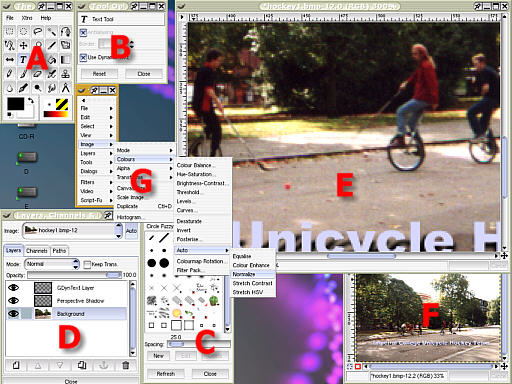The image size is (512, 384).
Task: Click the Reset button in Tool Options
Action: pyautogui.click(x=99, y=74)
